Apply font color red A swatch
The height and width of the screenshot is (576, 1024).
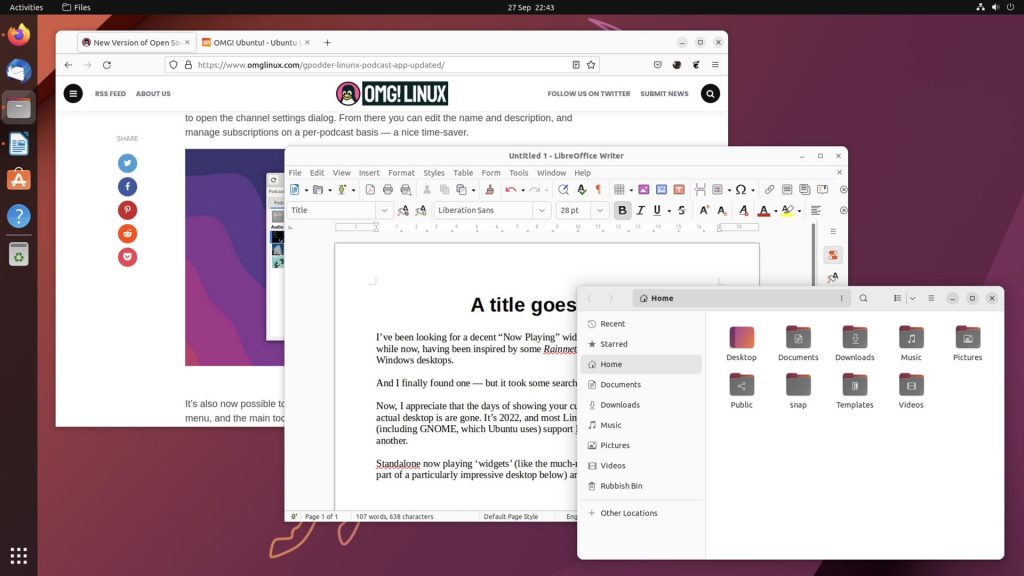click(763, 210)
